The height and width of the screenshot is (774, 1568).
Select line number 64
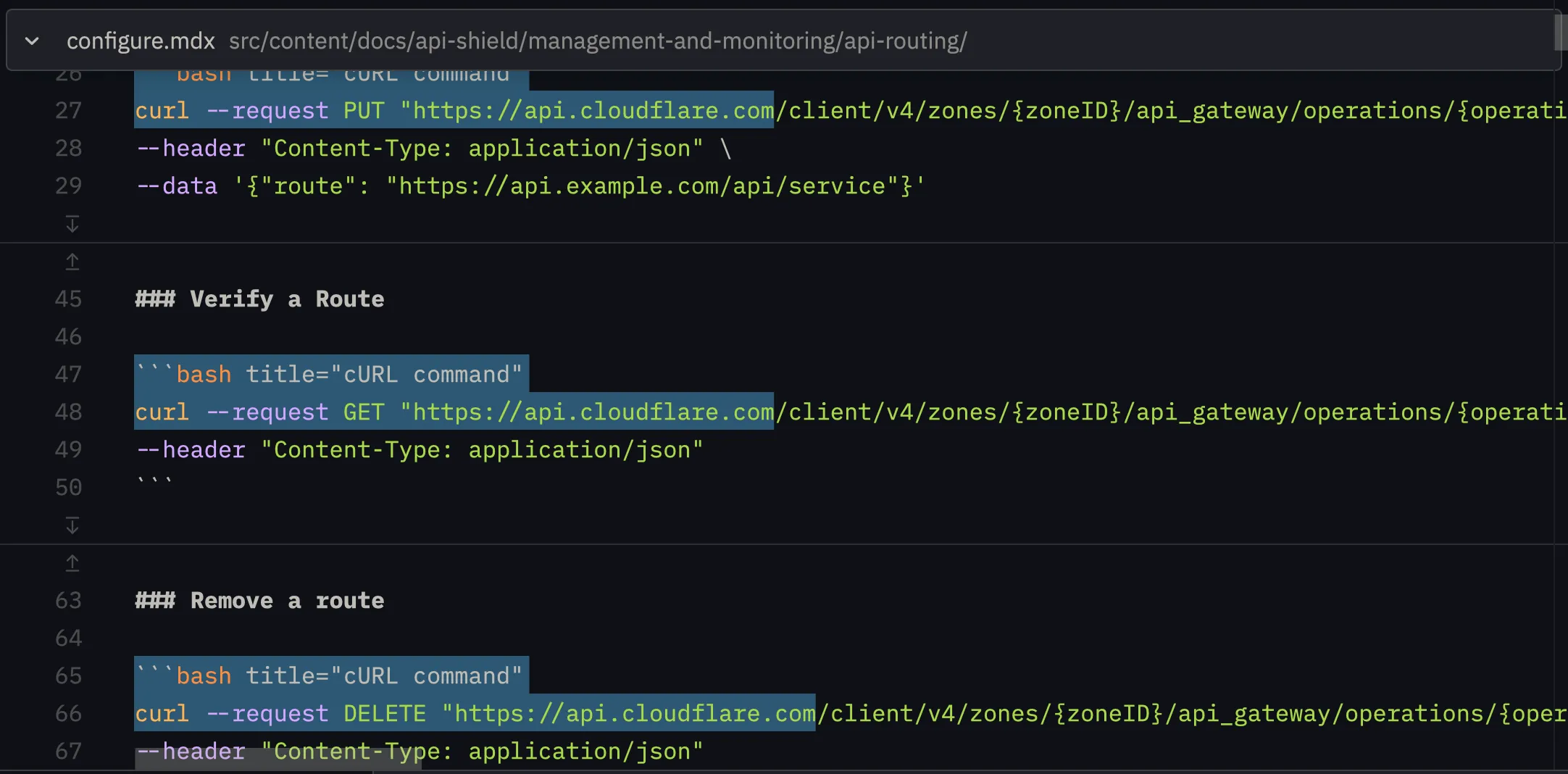pos(68,638)
